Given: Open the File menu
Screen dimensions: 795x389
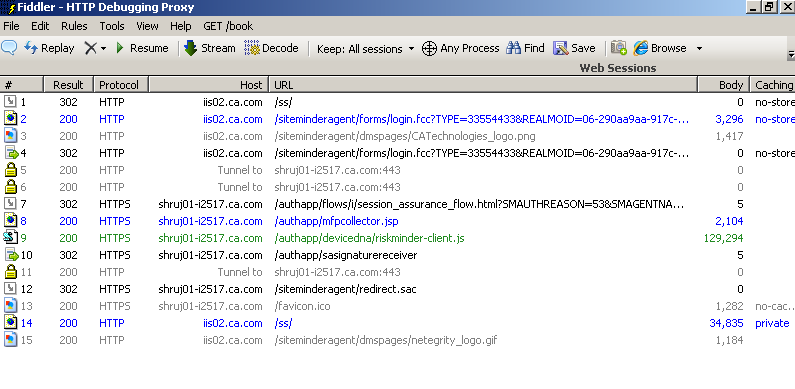Looking at the screenshot, I should (11, 26).
